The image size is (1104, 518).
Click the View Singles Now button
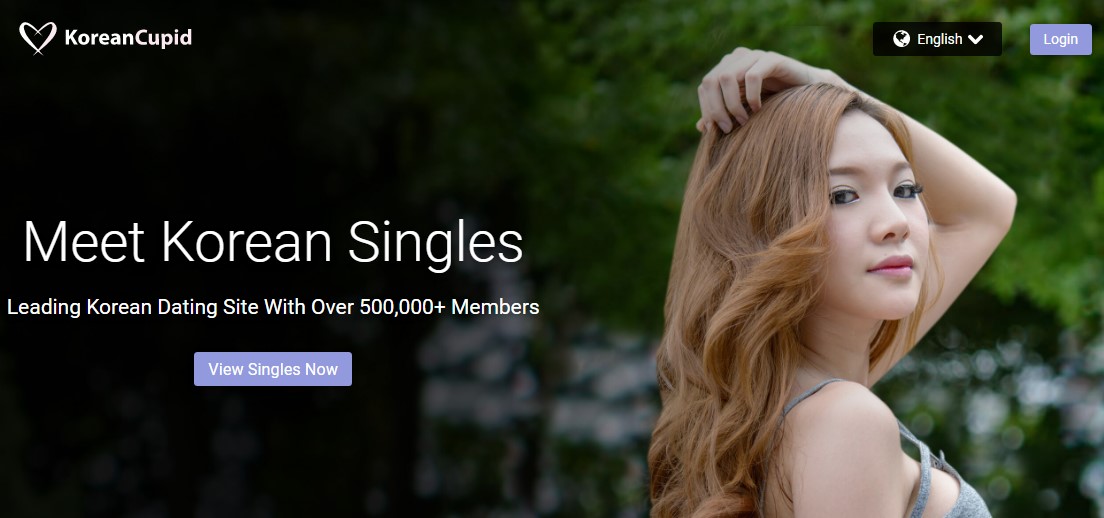point(273,369)
